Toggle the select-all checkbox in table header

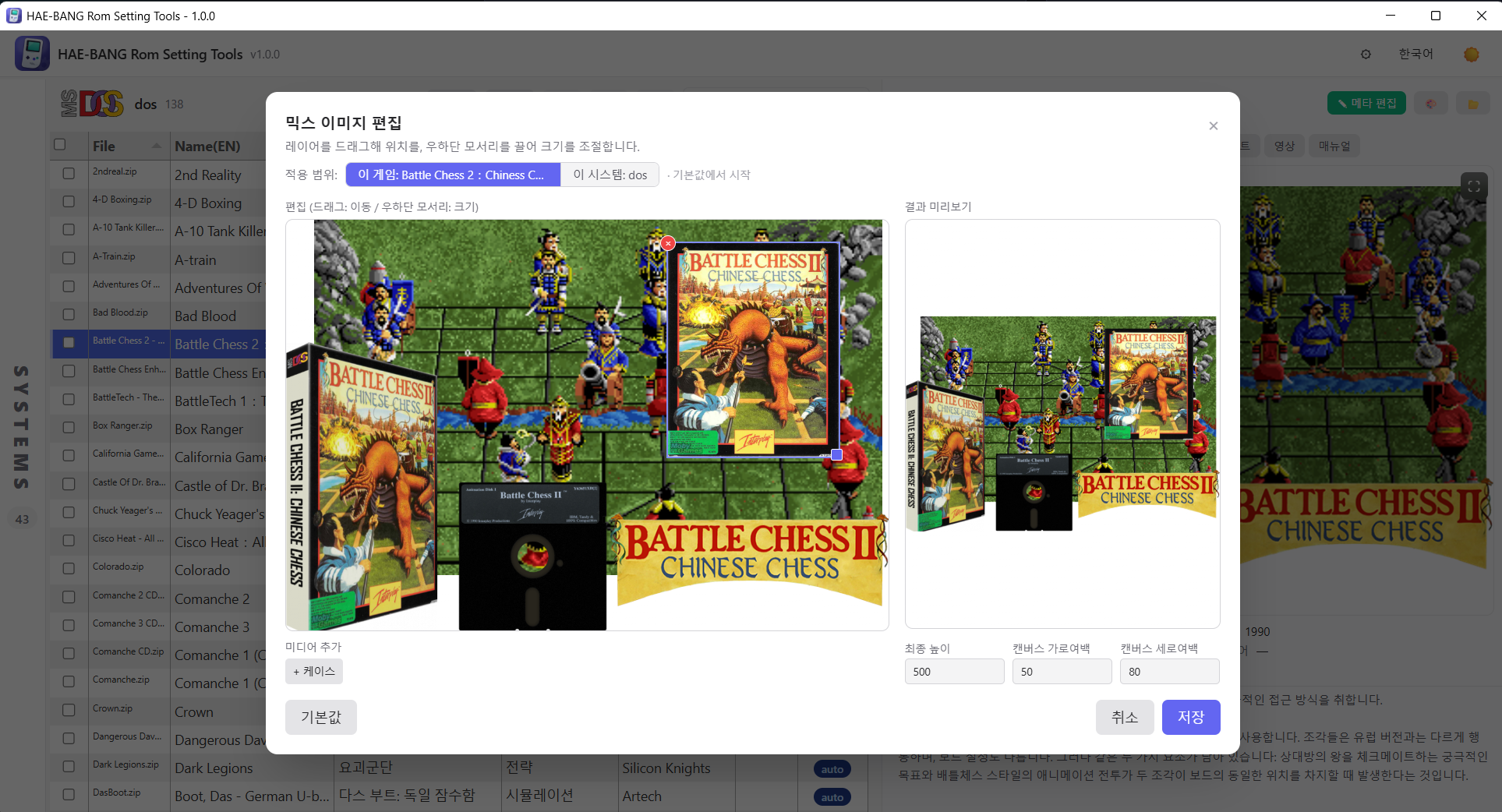(60, 144)
